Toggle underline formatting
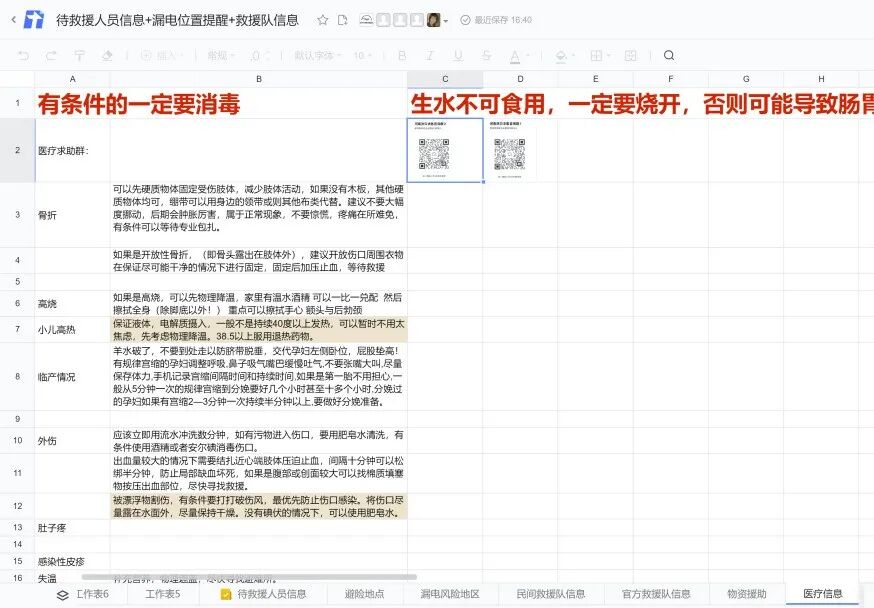This screenshot has height=608, width=874. point(458,55)
